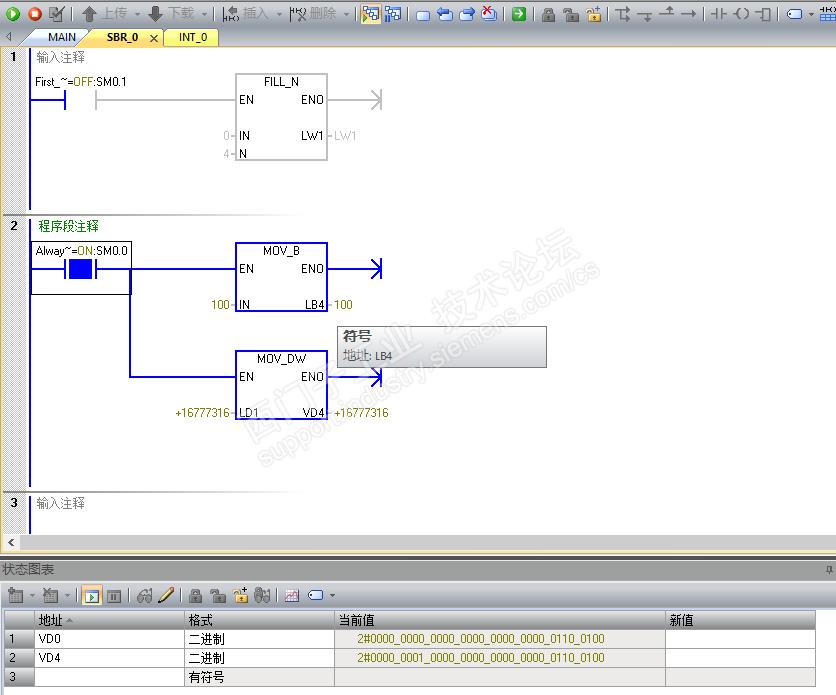Switch to the INT_0 tab

192,37
